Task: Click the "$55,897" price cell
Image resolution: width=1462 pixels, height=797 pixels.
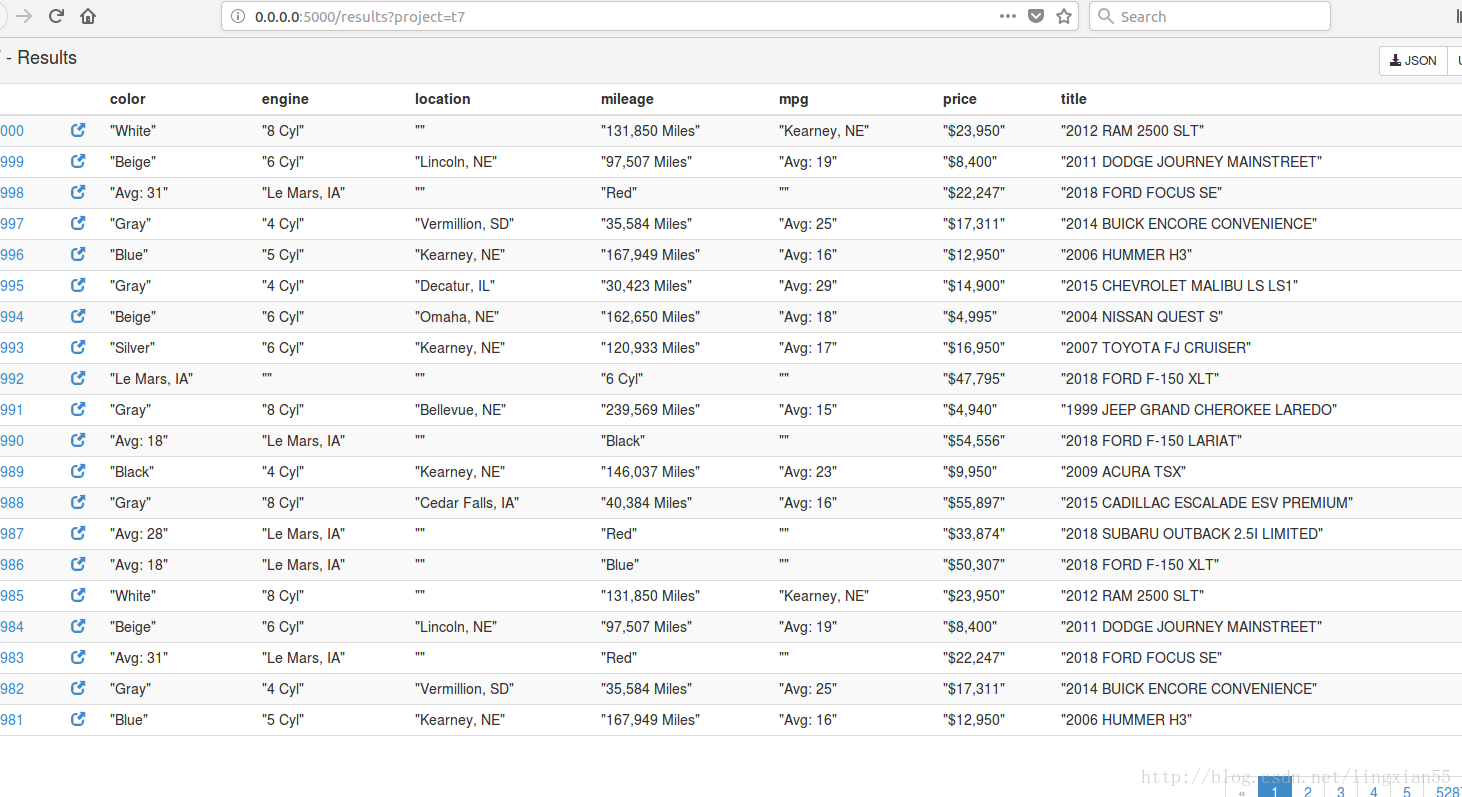Action: pyautogui.click(x=974, y=503)
